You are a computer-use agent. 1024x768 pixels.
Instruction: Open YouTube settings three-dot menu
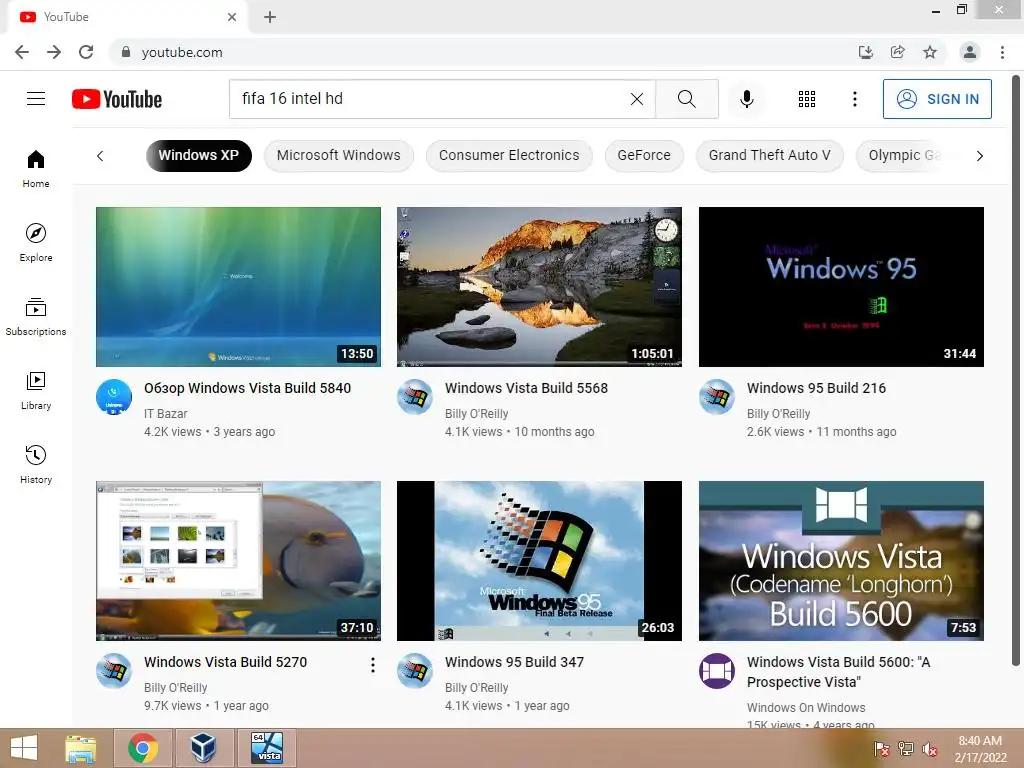coord(854,99)
